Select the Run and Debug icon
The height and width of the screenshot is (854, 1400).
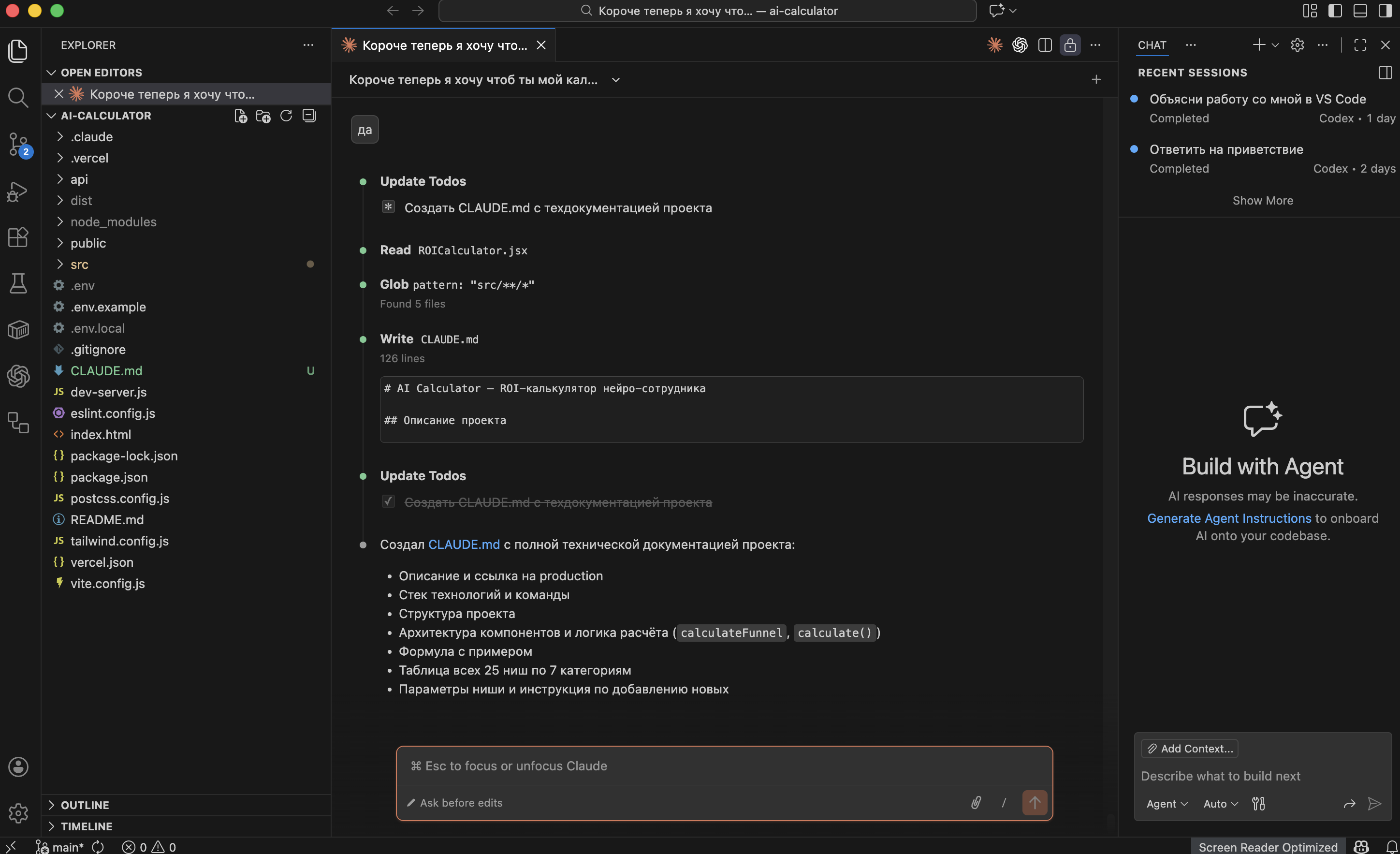pyautogui.click(x=18, y=191)
